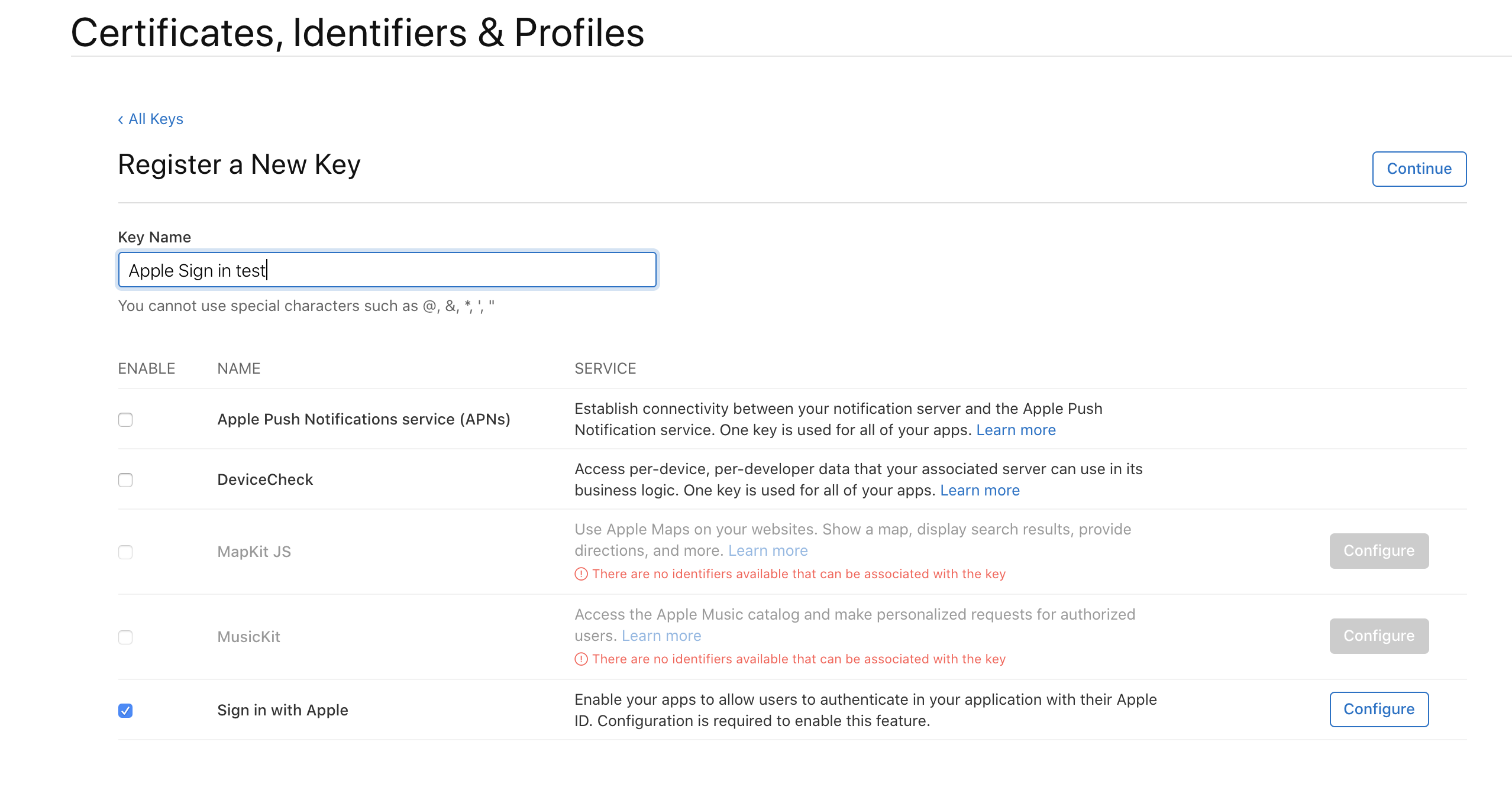The height and width of the screenshot is (797, 1512).
Task: Click the MusicKit warning icon
Action: 581,659
